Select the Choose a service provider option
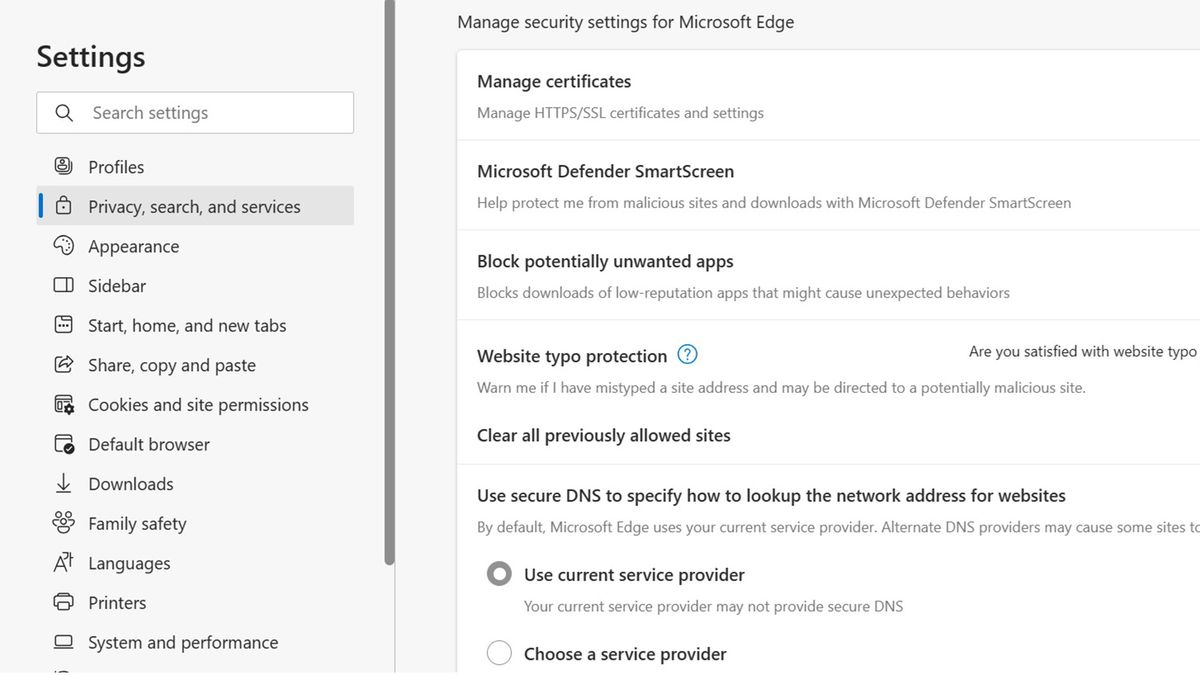Viewport: 1200px width, 675px height. coord(499,652)
